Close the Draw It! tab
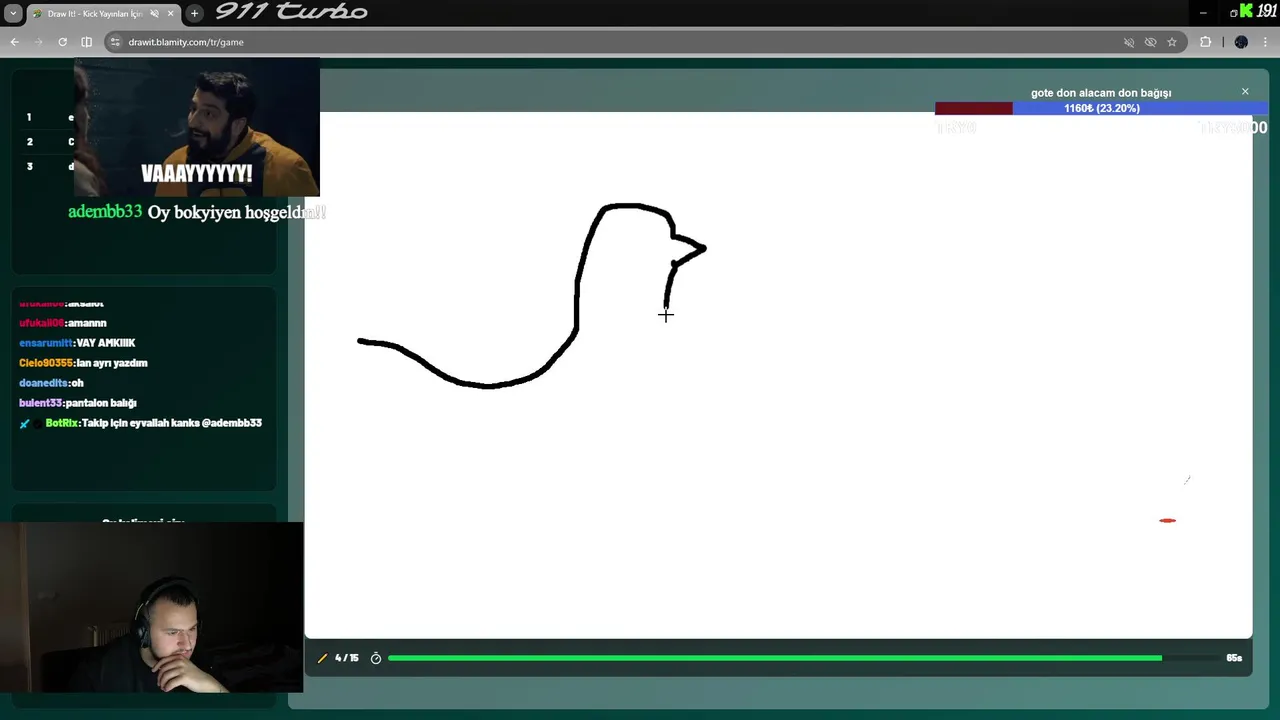The width and height of the screenshot is (1280, 720). pyautogui.click(x=171, y=14)
